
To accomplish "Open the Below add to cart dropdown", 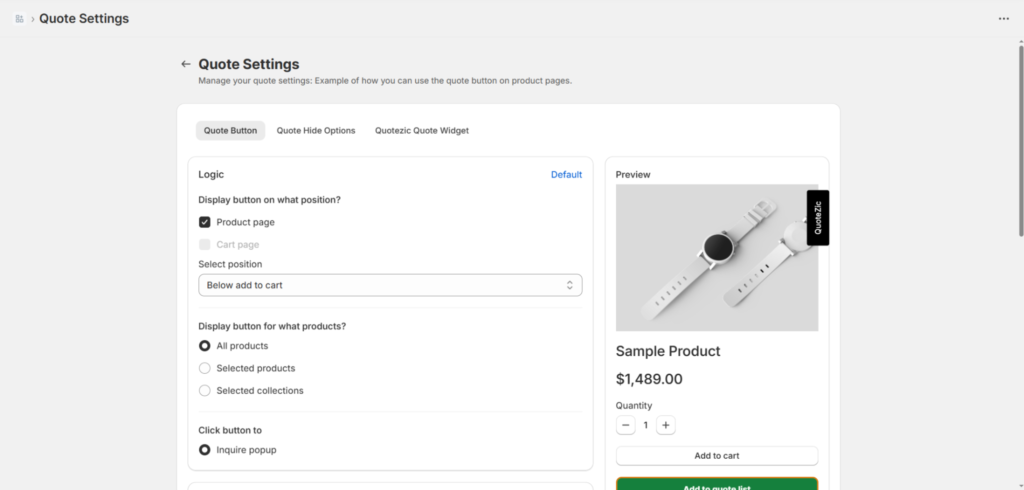I will tap(390, 285).
